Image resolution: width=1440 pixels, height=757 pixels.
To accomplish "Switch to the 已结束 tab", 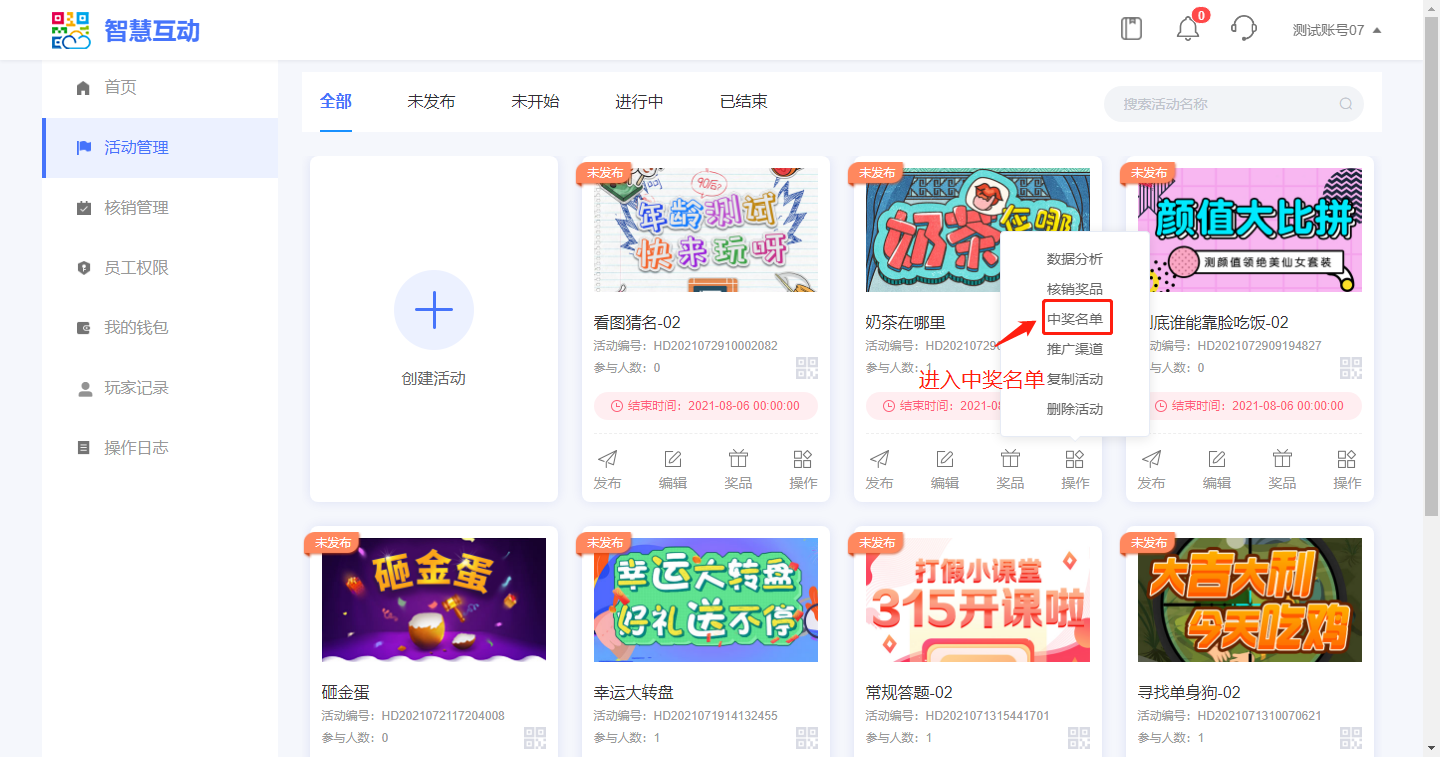I will tap(743, 102).
